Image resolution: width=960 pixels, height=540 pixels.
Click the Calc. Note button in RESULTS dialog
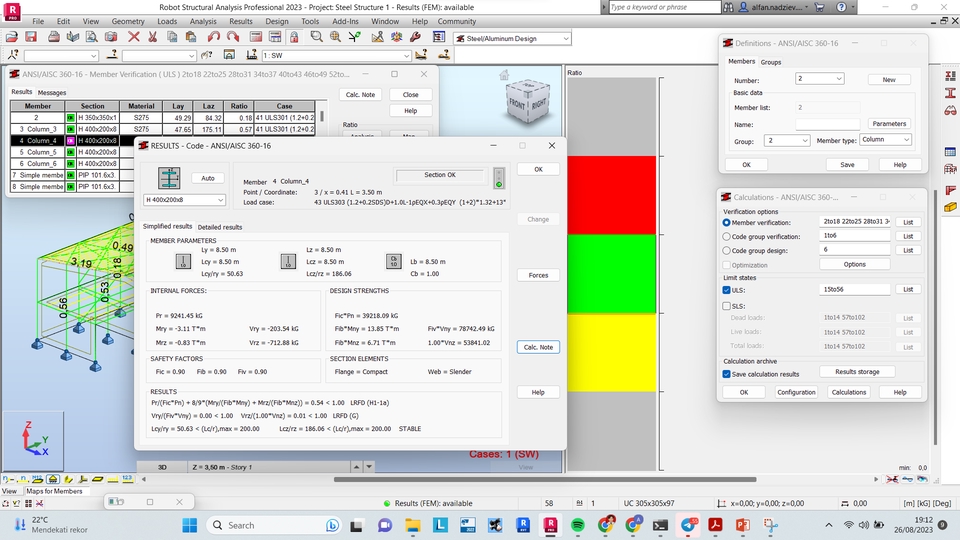[538, 347]
